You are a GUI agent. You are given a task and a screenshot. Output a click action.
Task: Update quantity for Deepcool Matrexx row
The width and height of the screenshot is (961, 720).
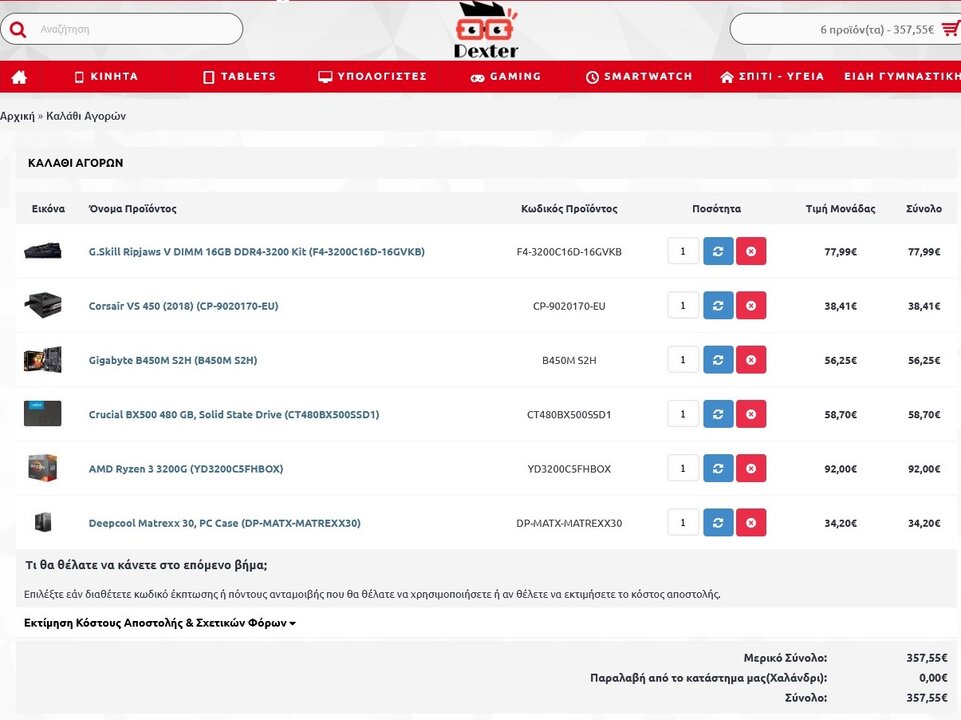(718, 523)
